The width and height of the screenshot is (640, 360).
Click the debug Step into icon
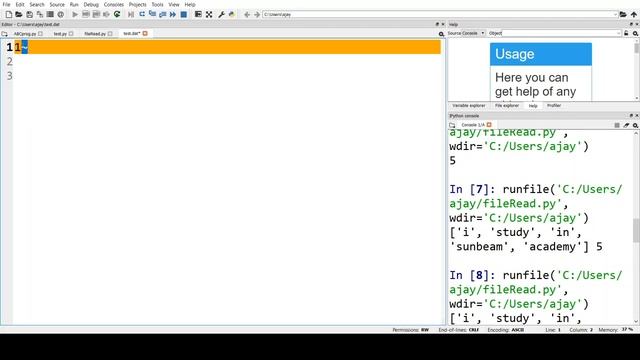152,14
